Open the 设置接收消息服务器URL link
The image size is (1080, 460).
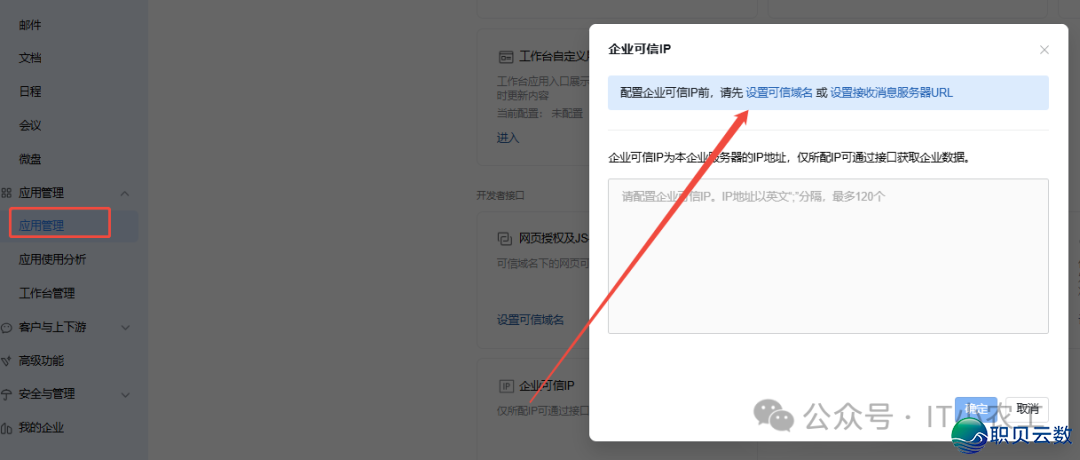(x=891, y=93)
